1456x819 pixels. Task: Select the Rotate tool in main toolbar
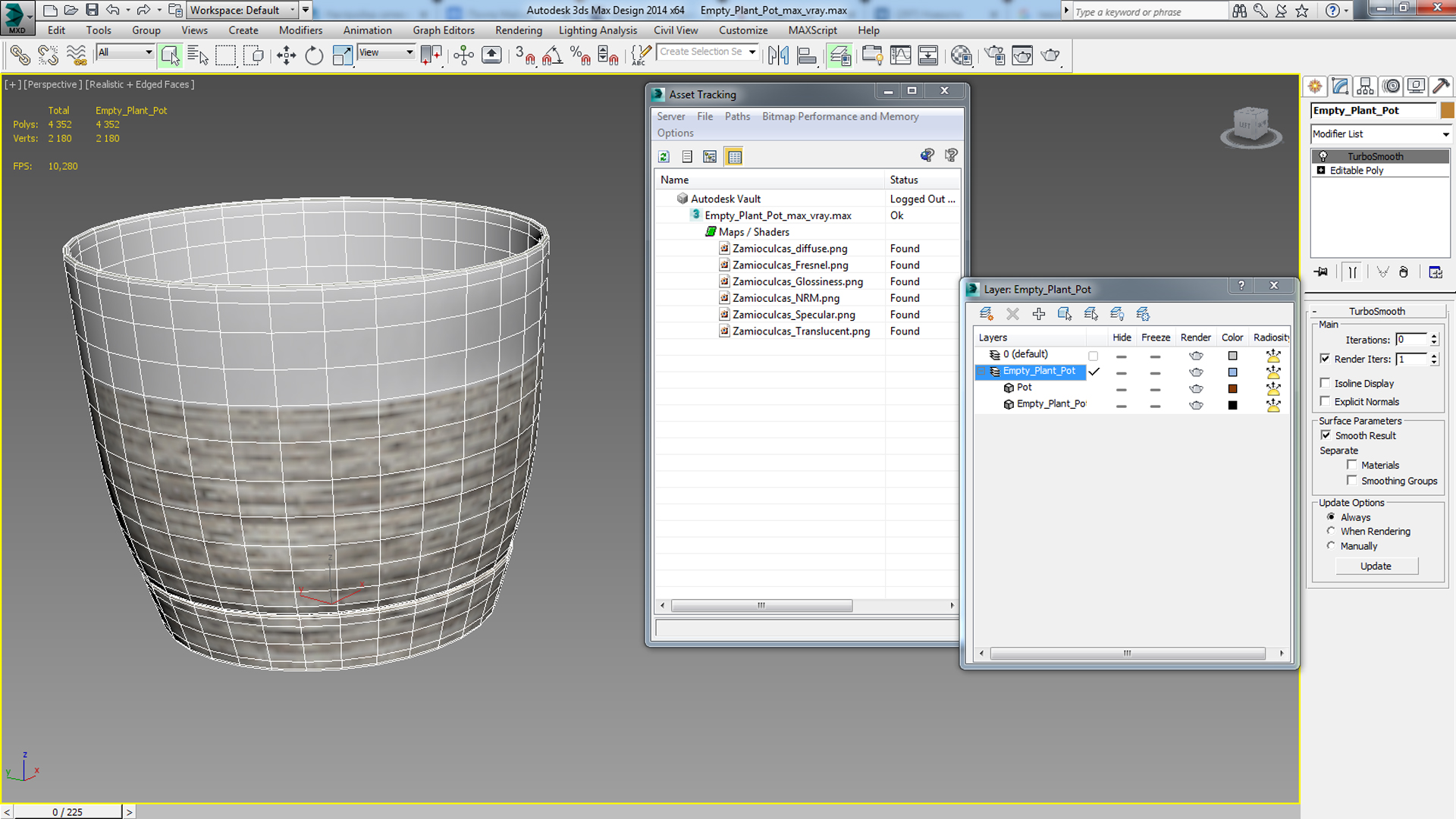point(314,55)
